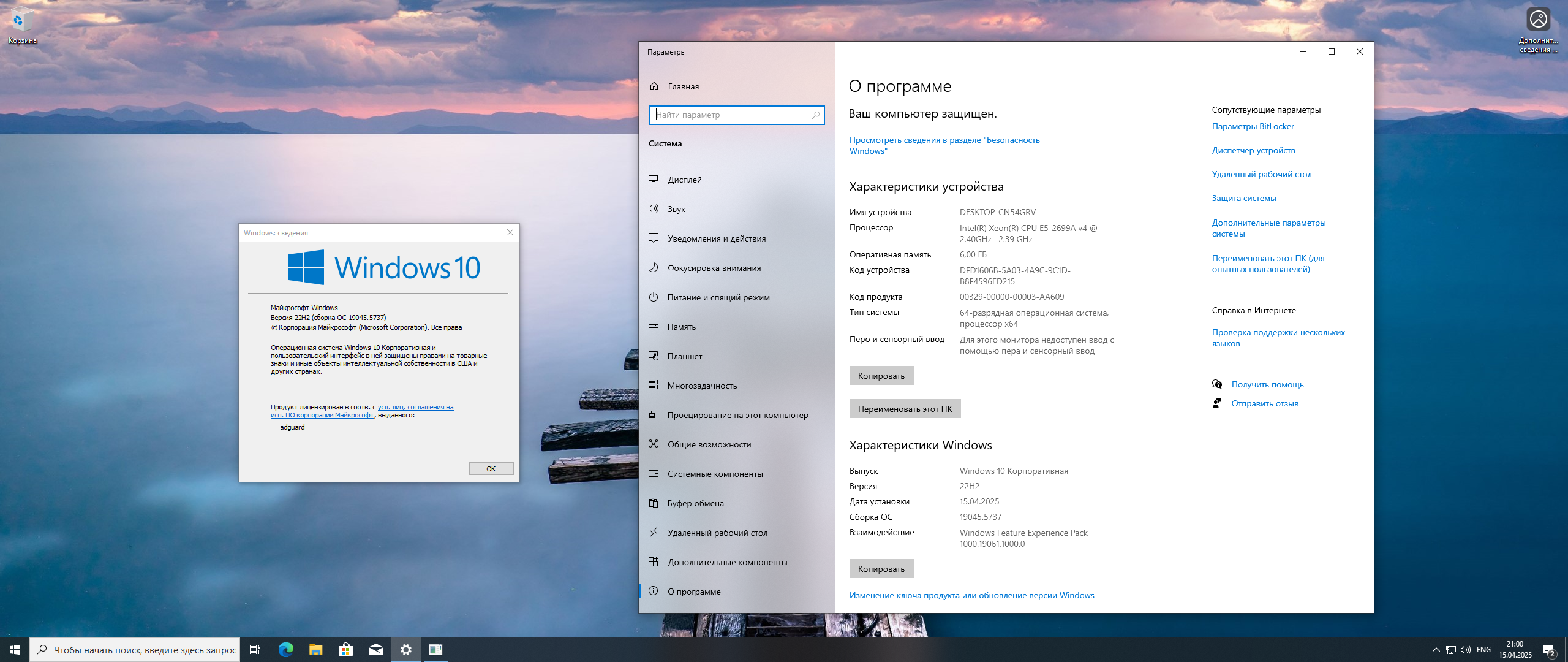Screen dimensions: 1568x662
Task: Click the Find a setting search field
Action: (732, 115)
